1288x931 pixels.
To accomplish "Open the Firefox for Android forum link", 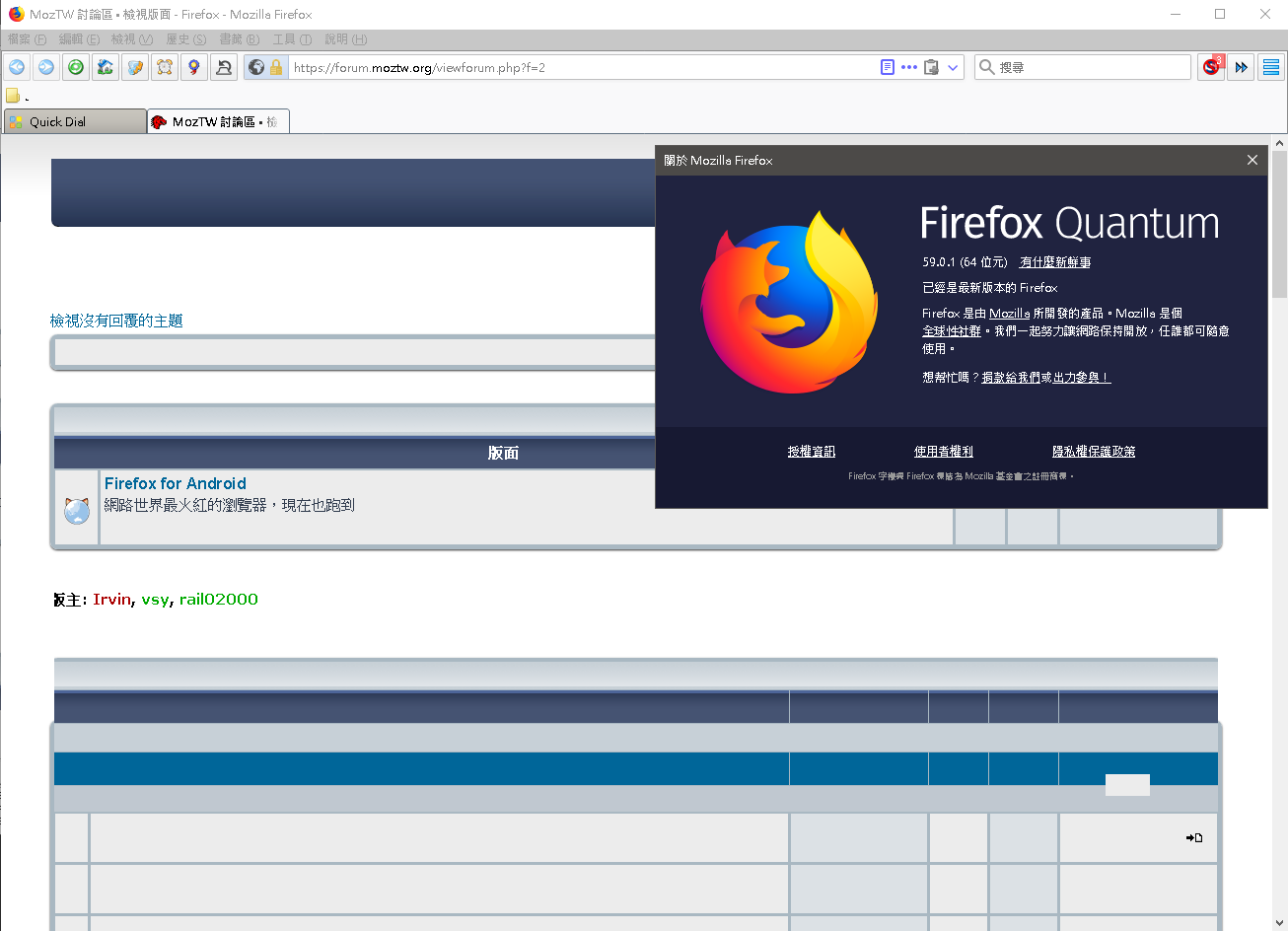I will click(x=176, y=483).
